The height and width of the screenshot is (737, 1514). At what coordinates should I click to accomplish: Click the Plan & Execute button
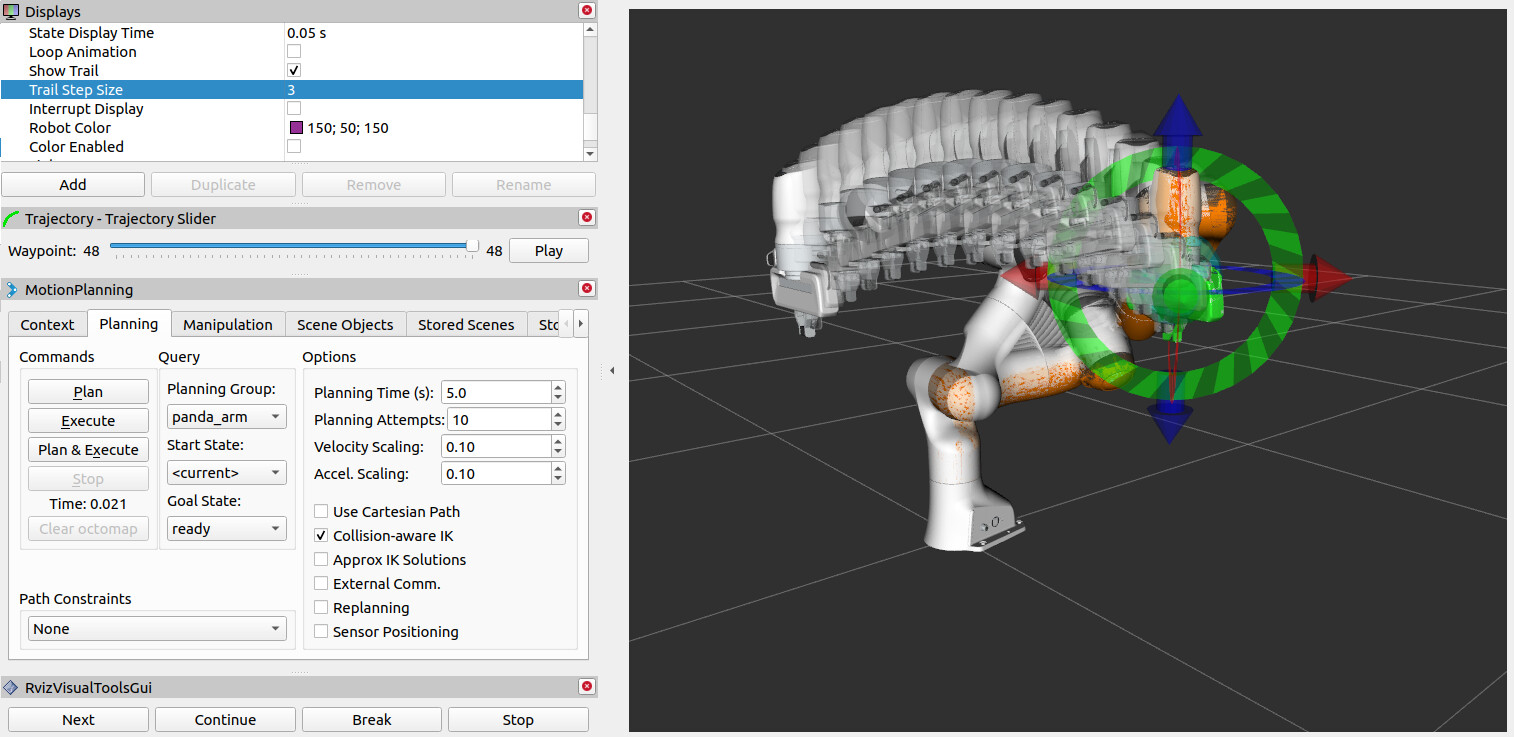click(x=88, y=450)
